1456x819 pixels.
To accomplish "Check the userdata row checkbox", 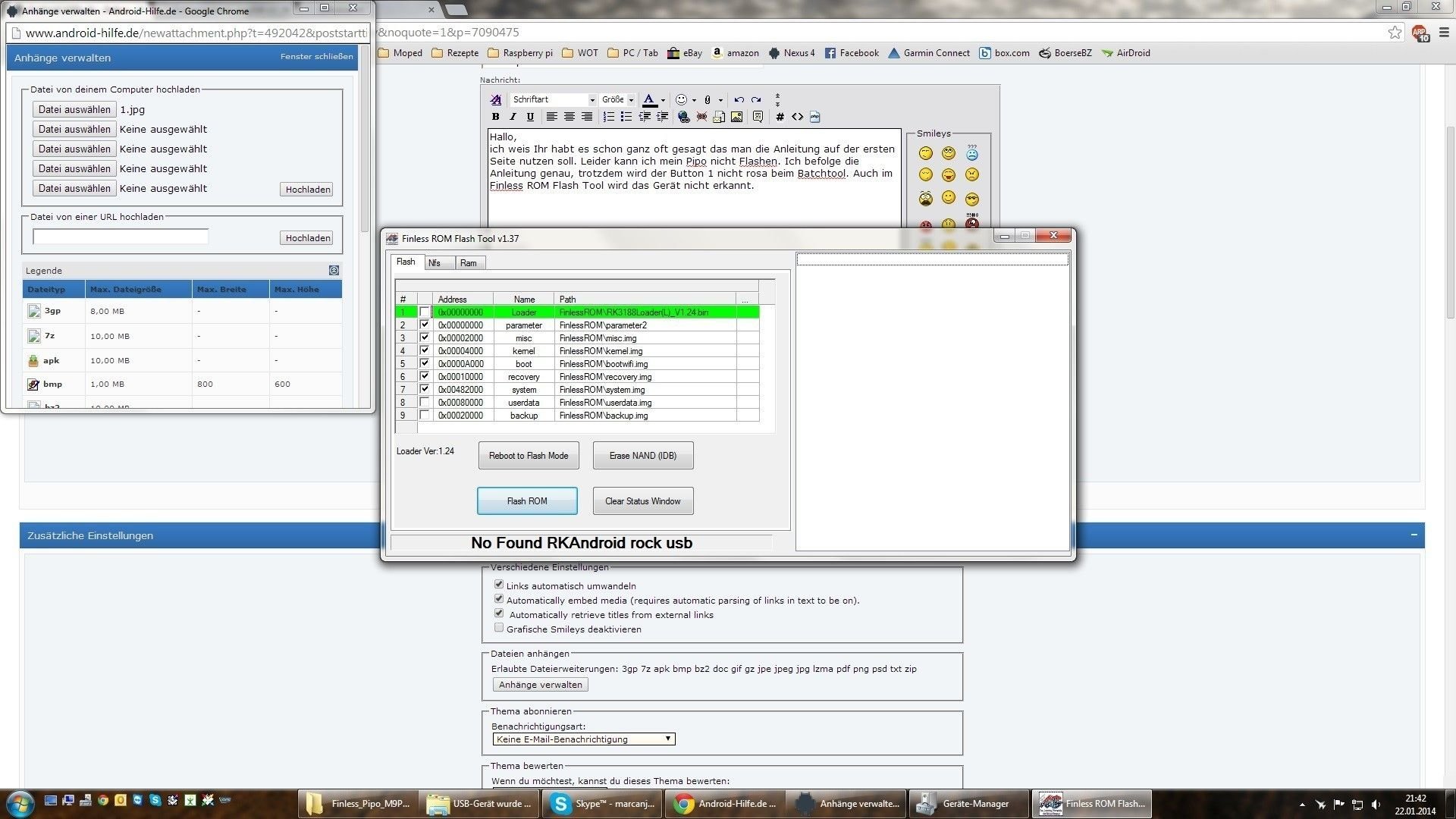I will pyautogui.click(x=425, y=402).
